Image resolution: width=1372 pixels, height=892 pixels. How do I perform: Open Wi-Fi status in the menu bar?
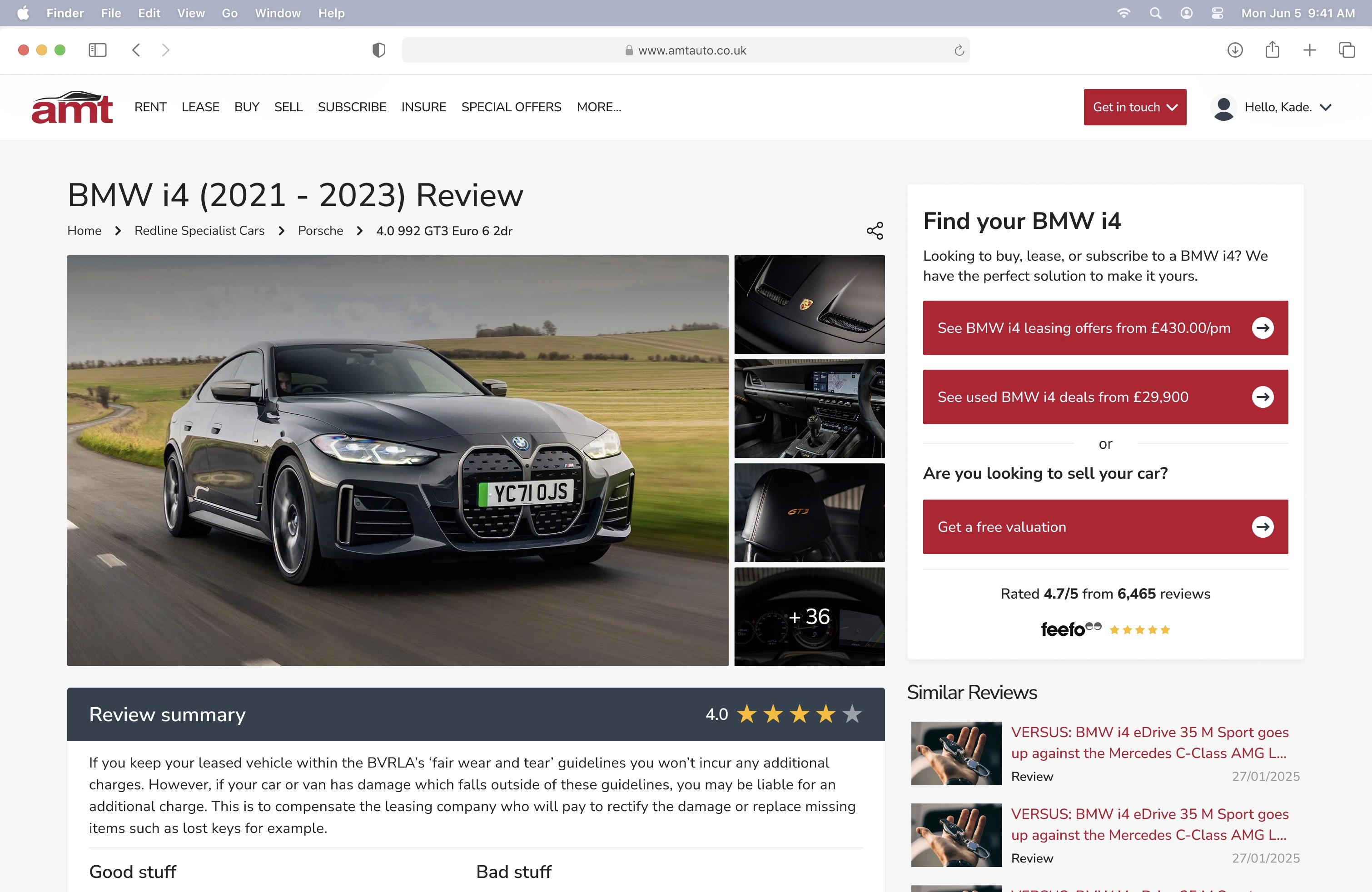1123,13
